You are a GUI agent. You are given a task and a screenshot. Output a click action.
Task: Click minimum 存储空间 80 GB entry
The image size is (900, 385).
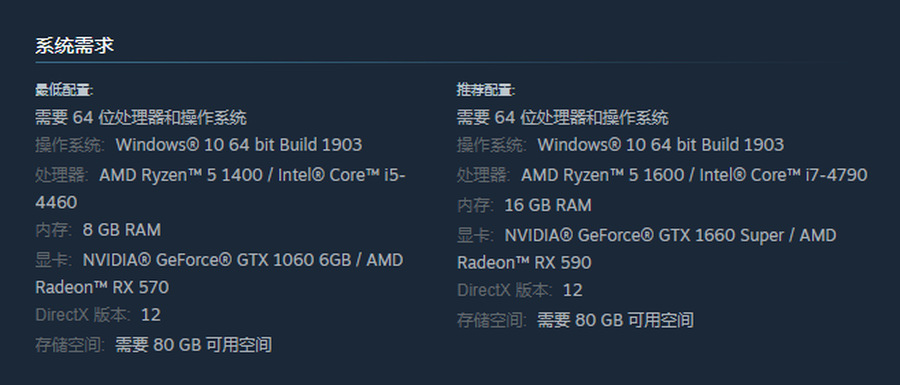(x=153, y=345)
